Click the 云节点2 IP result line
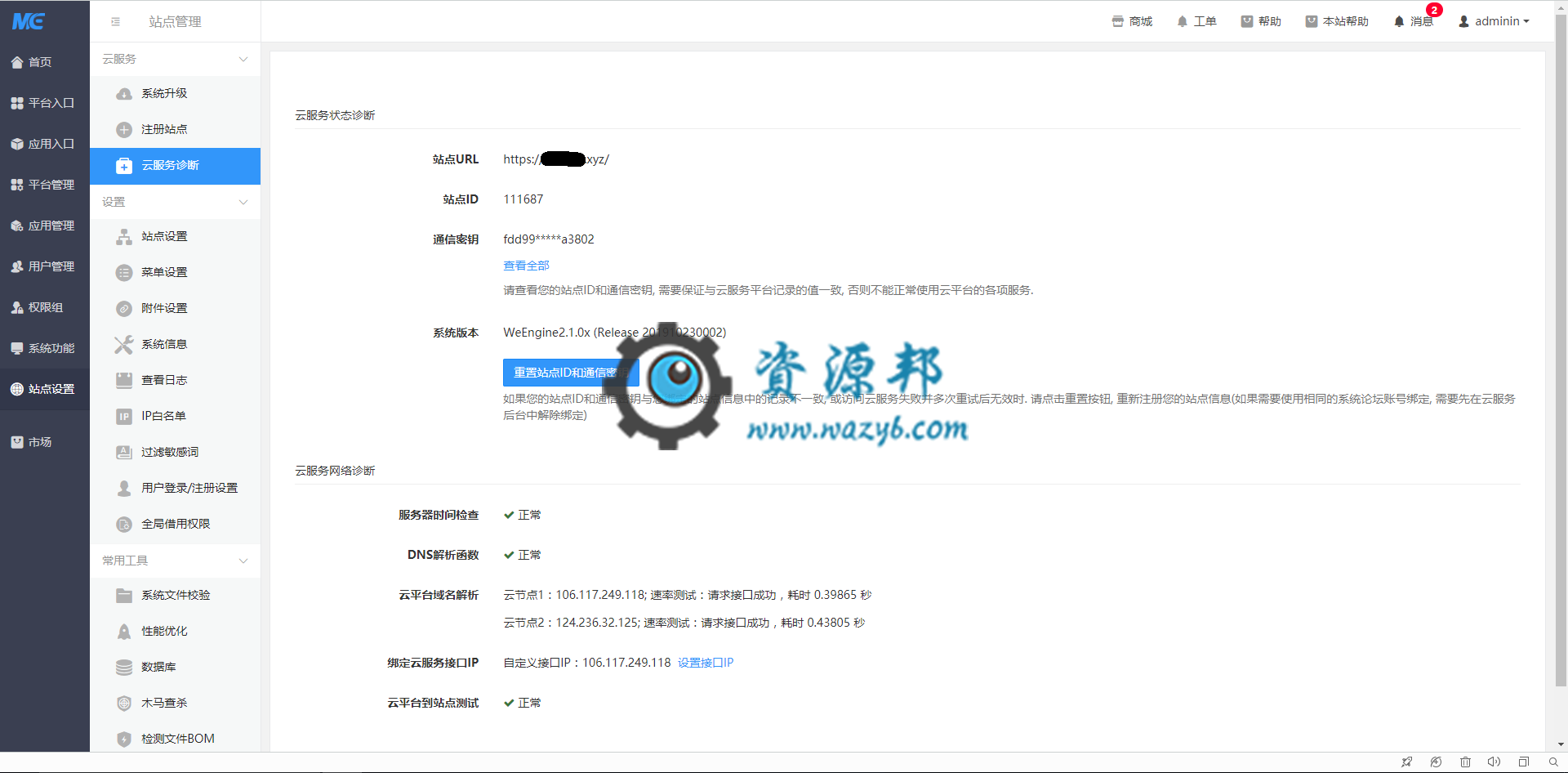This screenshot has height=773, width=1568. click(x=684, y=623)
